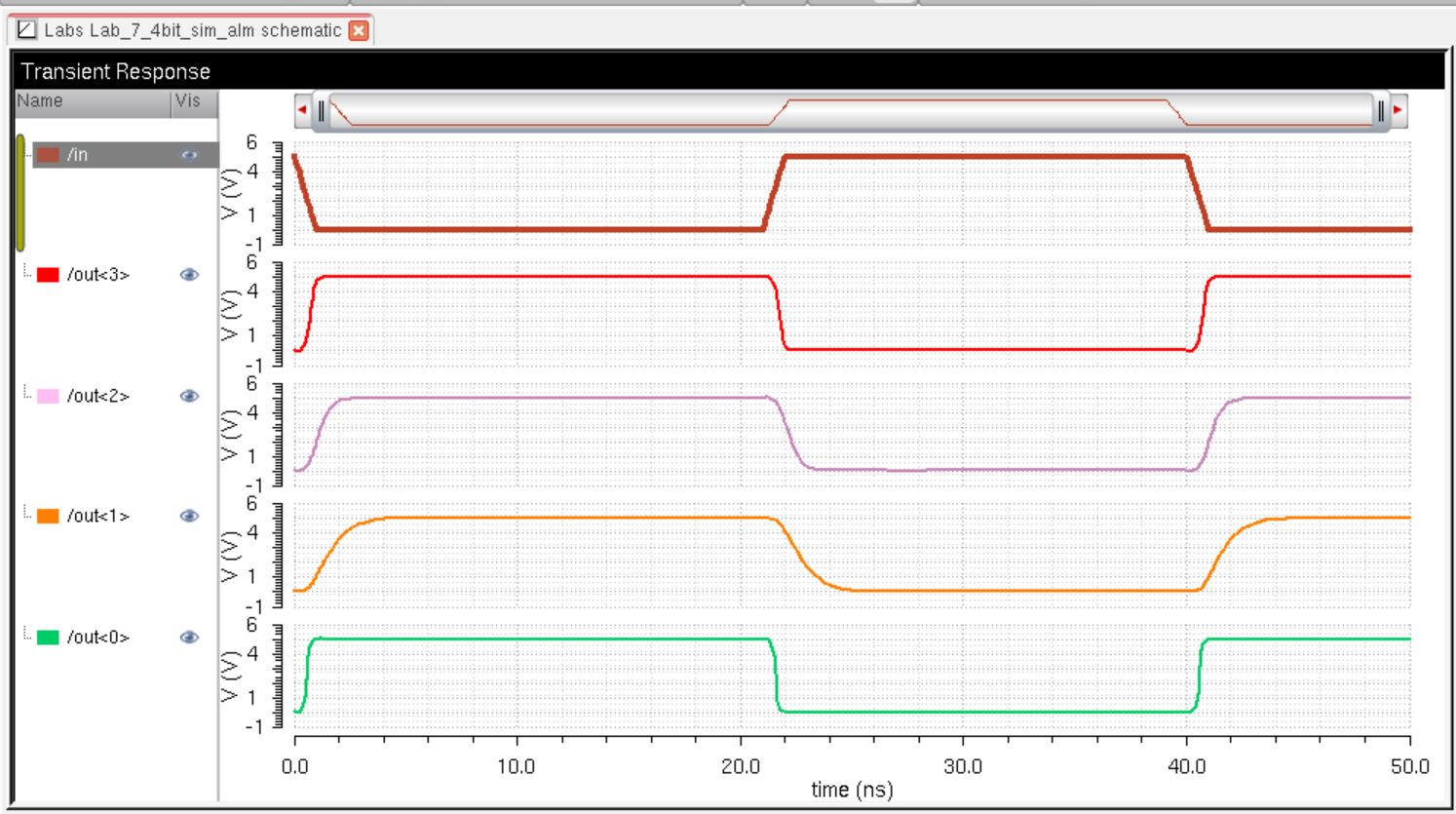Image resolution: width=1456 pixels, height=814 pixels.
Task: Toggle visibility of the /out<3> trace
Action: (189, 275)
